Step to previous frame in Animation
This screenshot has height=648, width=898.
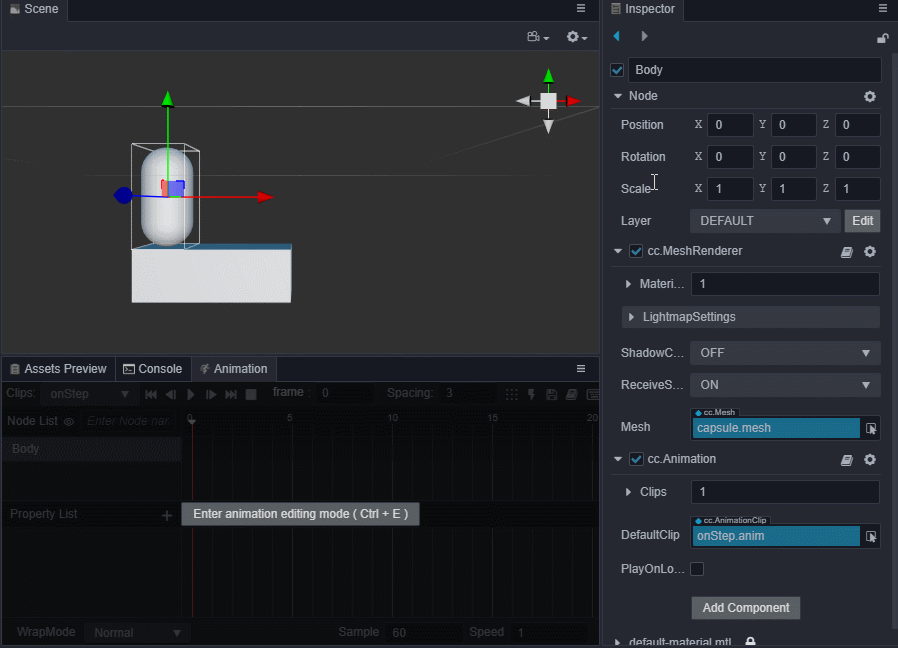(171, 394)
